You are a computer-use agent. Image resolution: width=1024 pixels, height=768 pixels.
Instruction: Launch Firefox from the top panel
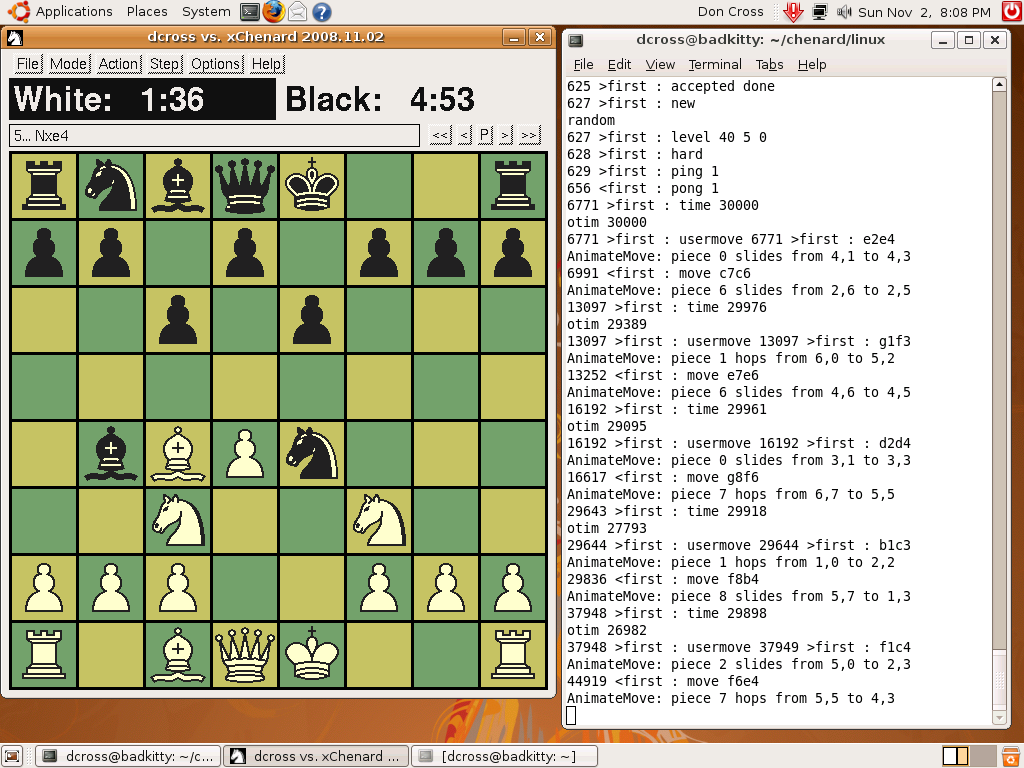274,12
